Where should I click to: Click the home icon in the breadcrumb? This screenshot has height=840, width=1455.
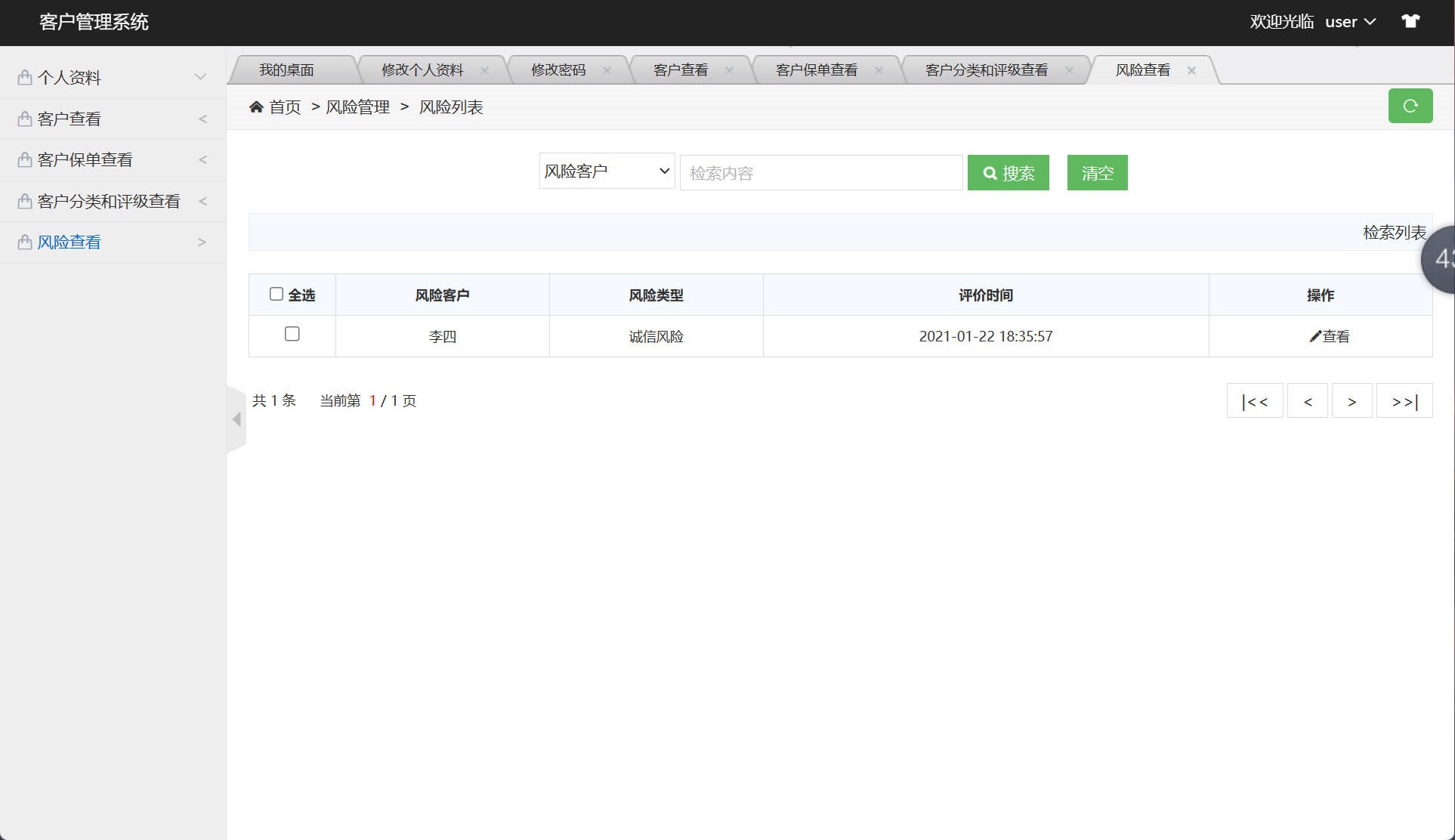[257, 107]
